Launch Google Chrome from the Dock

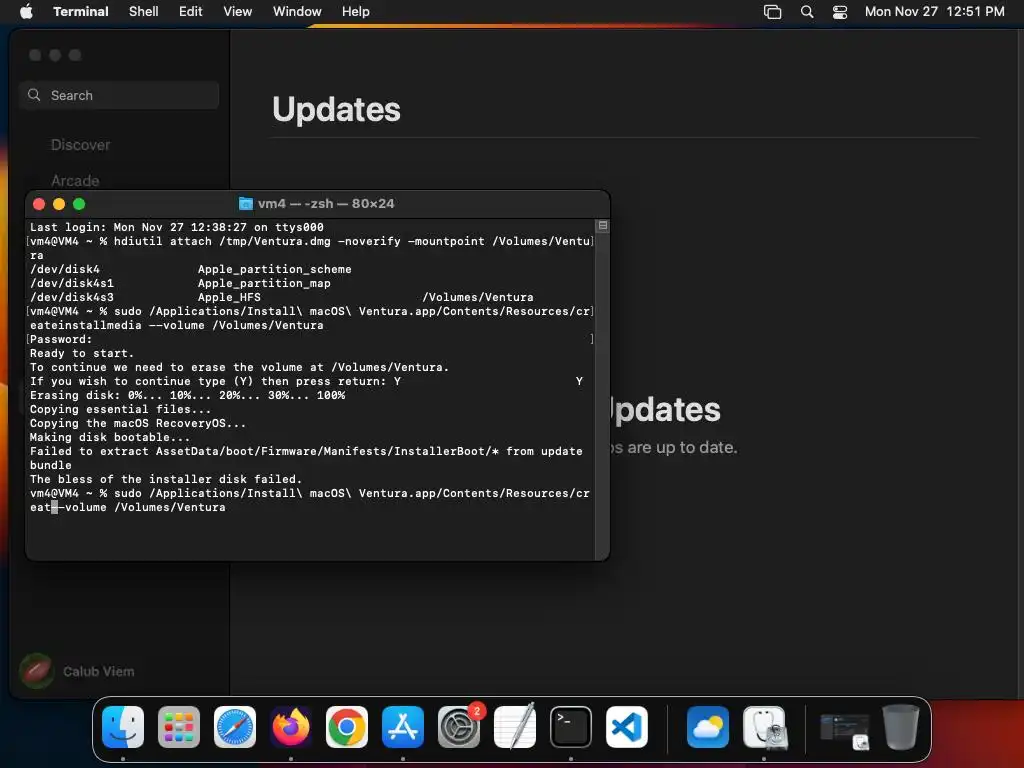tap(347, 726)
